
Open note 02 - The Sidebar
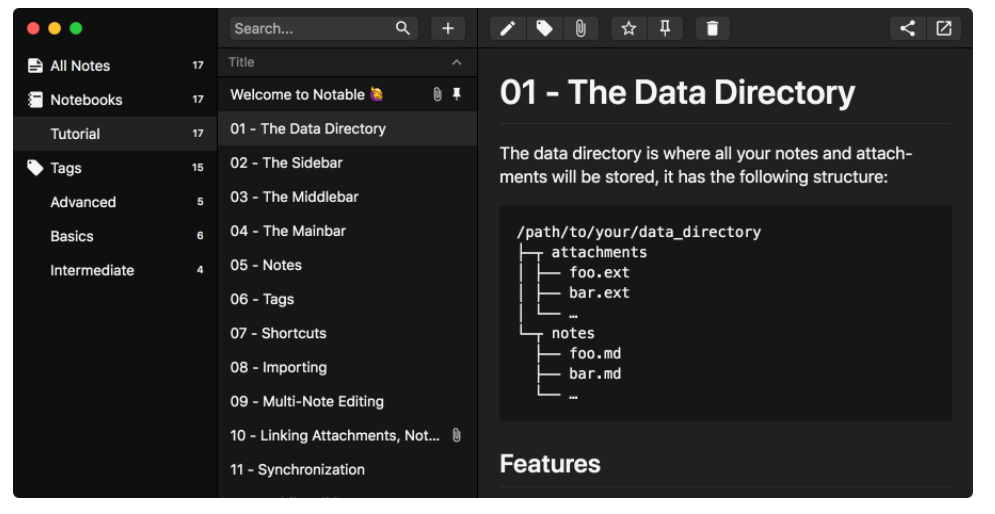[347, 163]
